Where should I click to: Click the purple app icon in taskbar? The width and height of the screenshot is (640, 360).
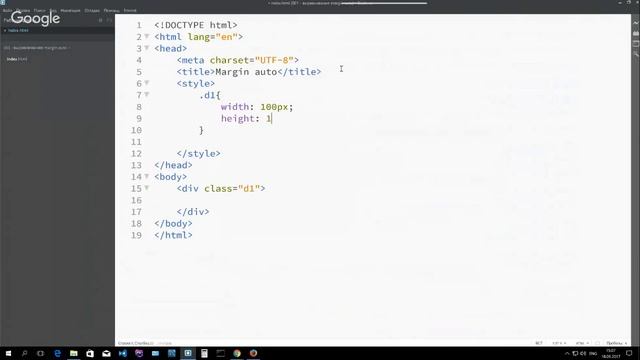tap(139, 353)
